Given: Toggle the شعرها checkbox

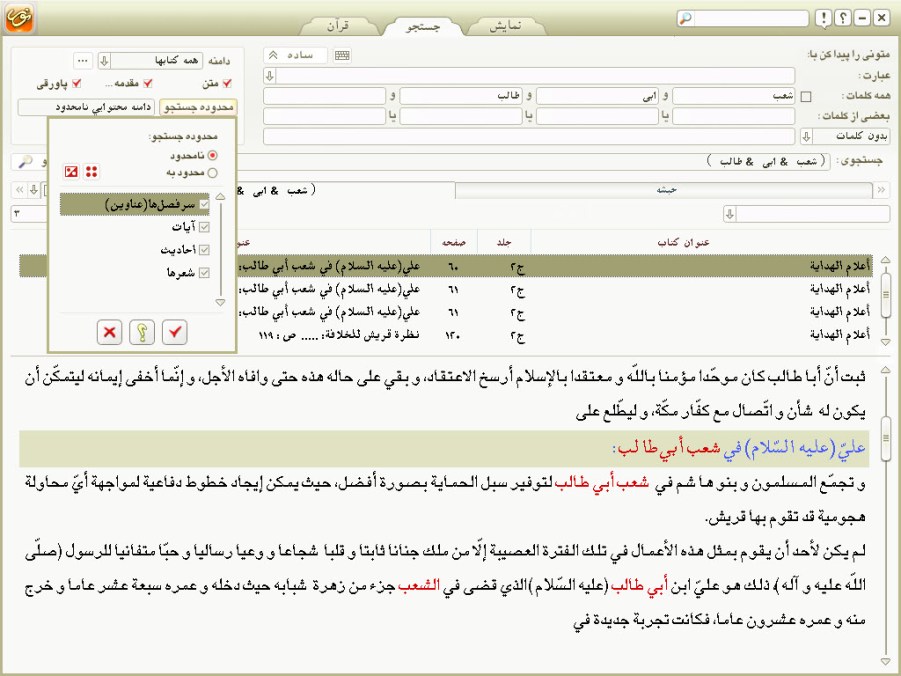Looking at the screenshot, I should pyautogui.click(x=204, y=273).
